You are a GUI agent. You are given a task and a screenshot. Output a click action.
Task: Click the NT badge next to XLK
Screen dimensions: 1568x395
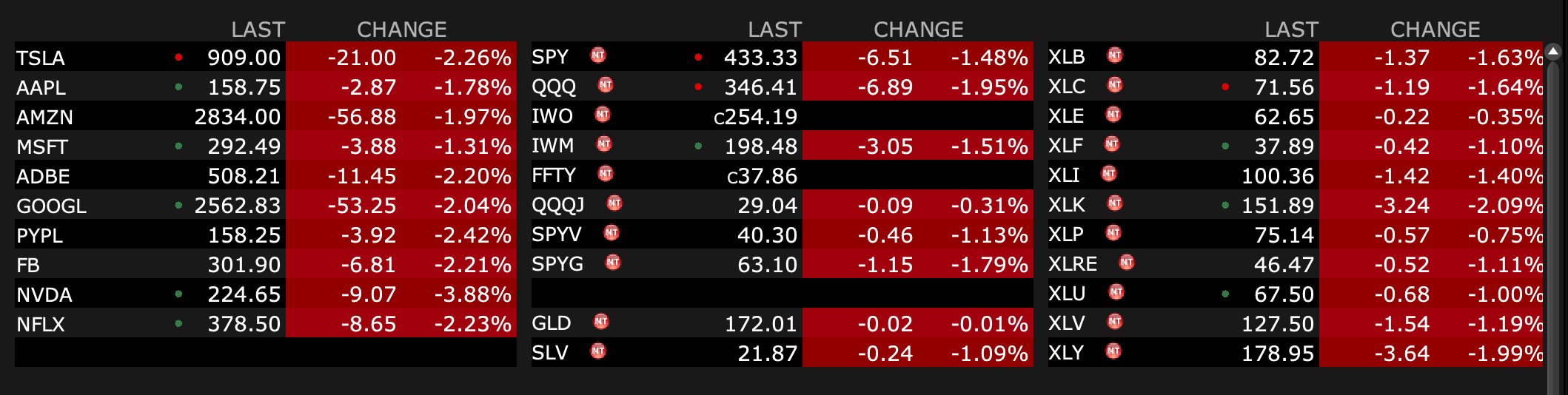click(1115, 203)
